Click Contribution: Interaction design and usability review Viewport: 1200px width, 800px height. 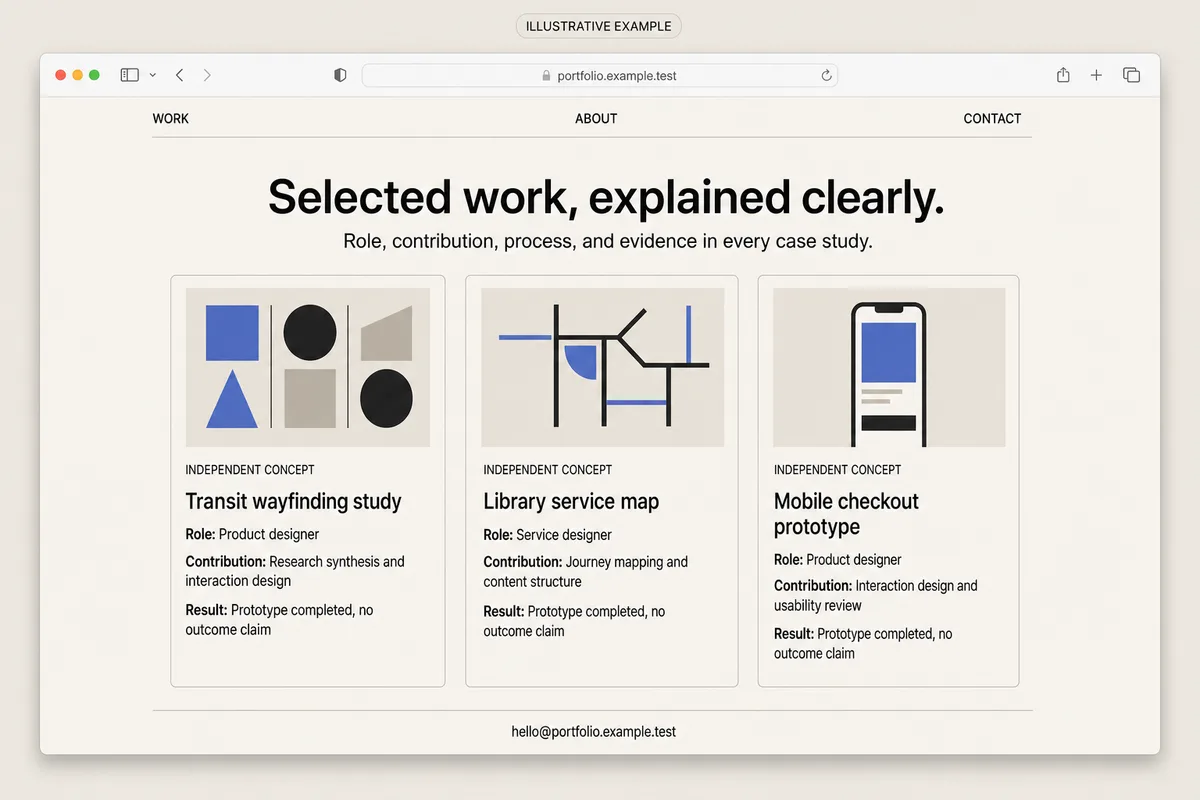point(876,595)
